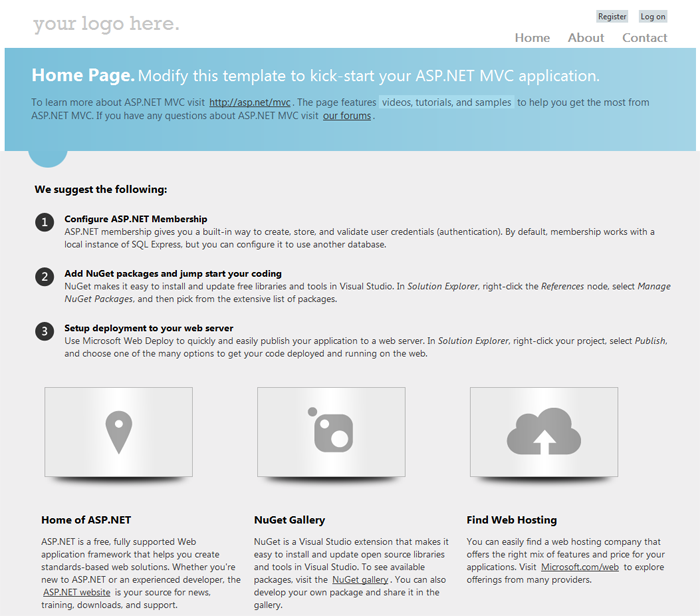
Task: Click the 'your logo here.' title
Action: tap(106, 24)
